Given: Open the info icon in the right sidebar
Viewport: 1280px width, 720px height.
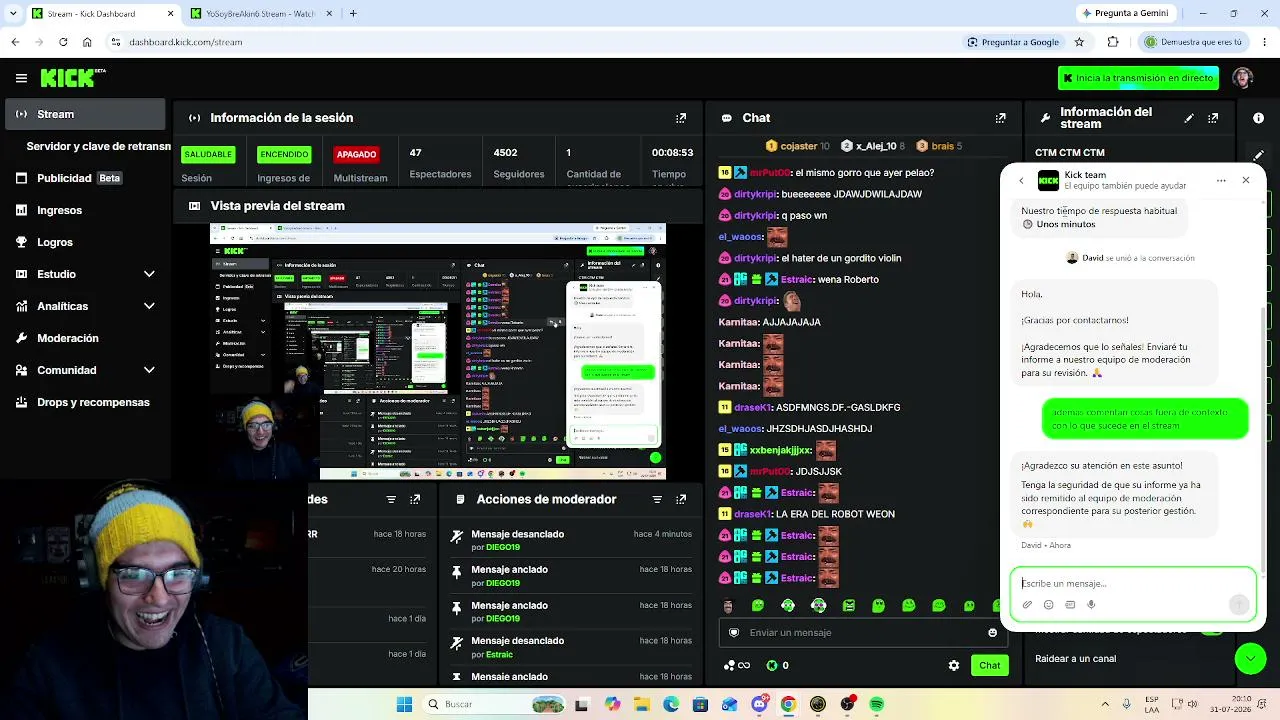Looking at the screenshot, I should 1258,118.
